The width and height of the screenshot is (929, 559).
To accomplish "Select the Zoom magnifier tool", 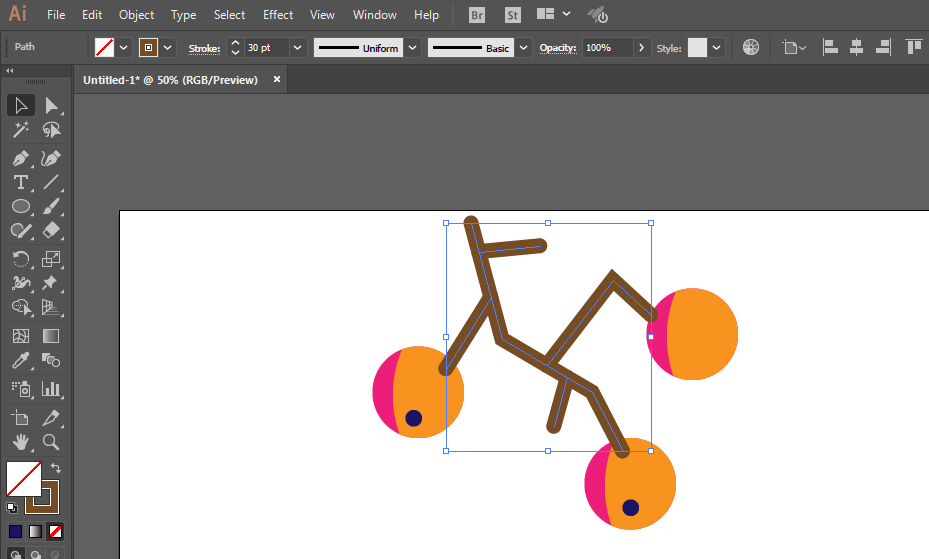I will click(51, 442).
